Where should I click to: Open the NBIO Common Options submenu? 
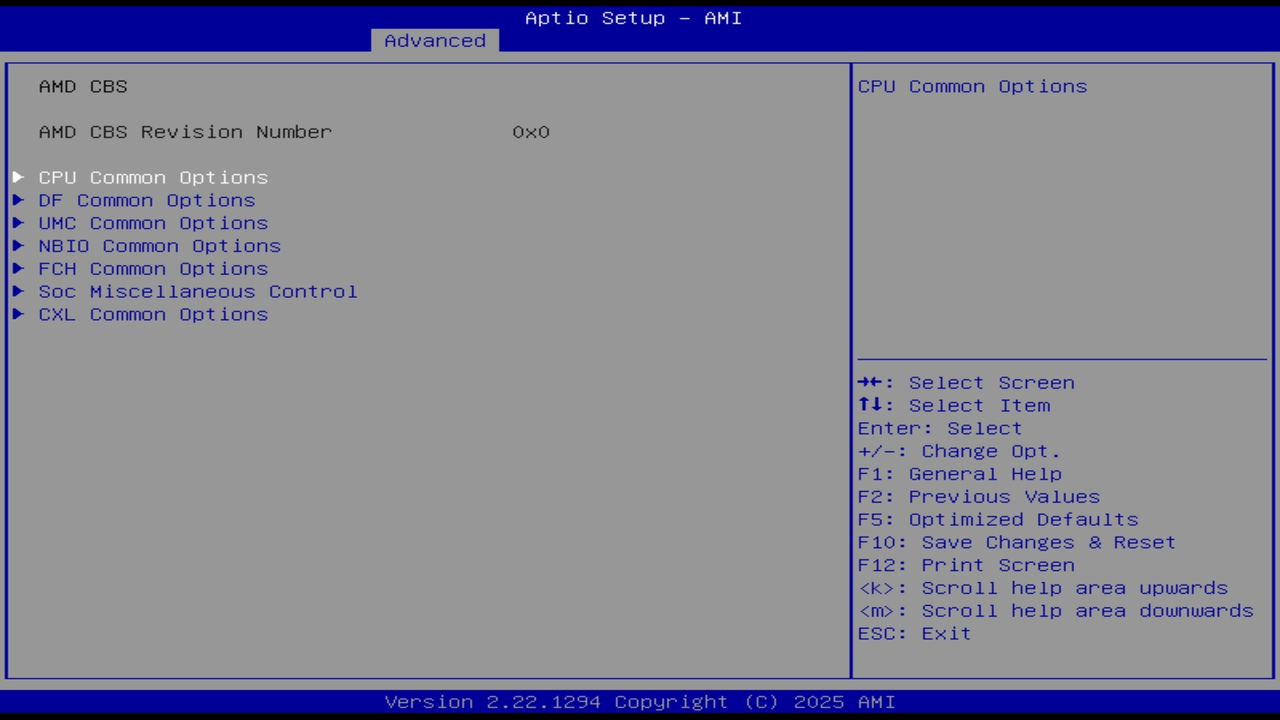pyautogui.click(x=159, y=246)
